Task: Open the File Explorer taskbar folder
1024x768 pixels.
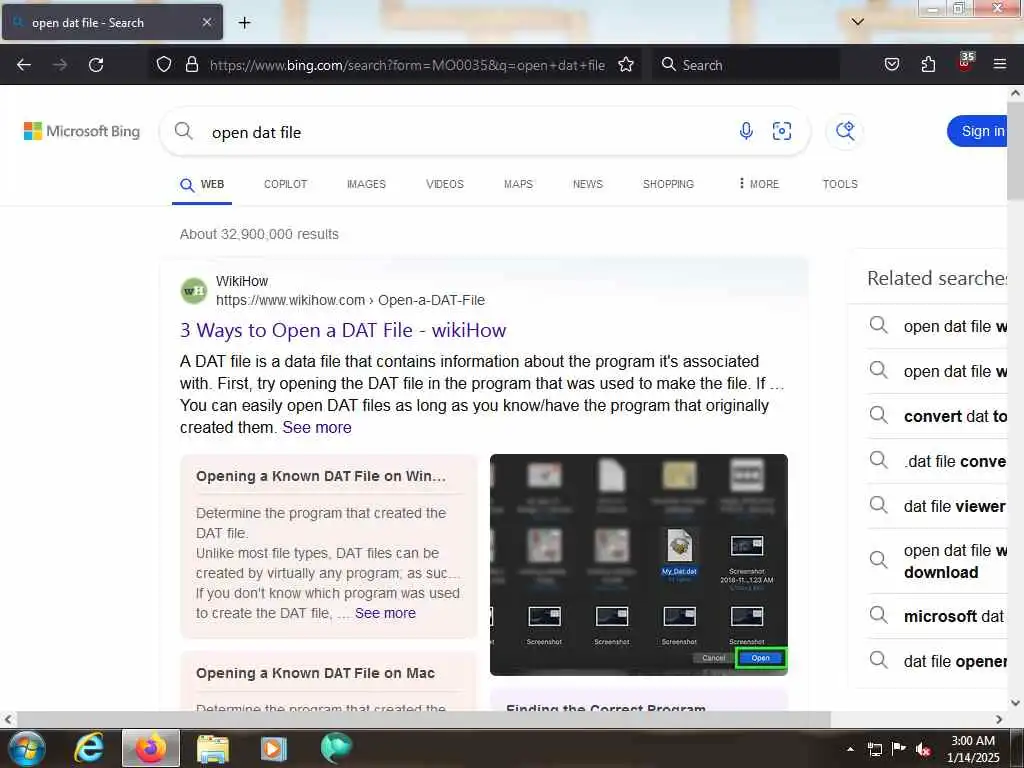Action: [213, 748]
